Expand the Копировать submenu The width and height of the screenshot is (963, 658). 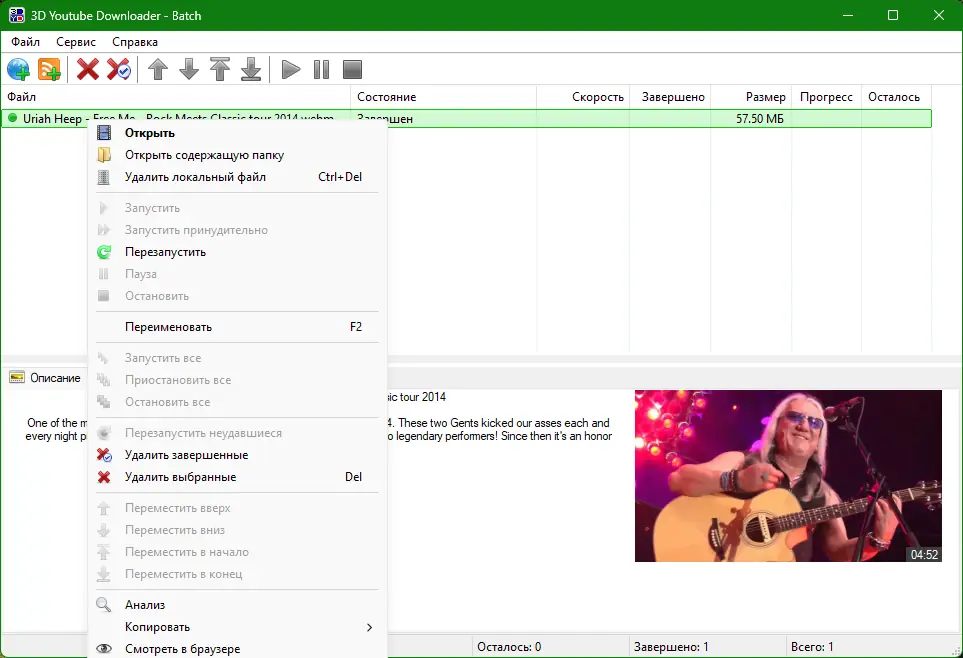200,627
